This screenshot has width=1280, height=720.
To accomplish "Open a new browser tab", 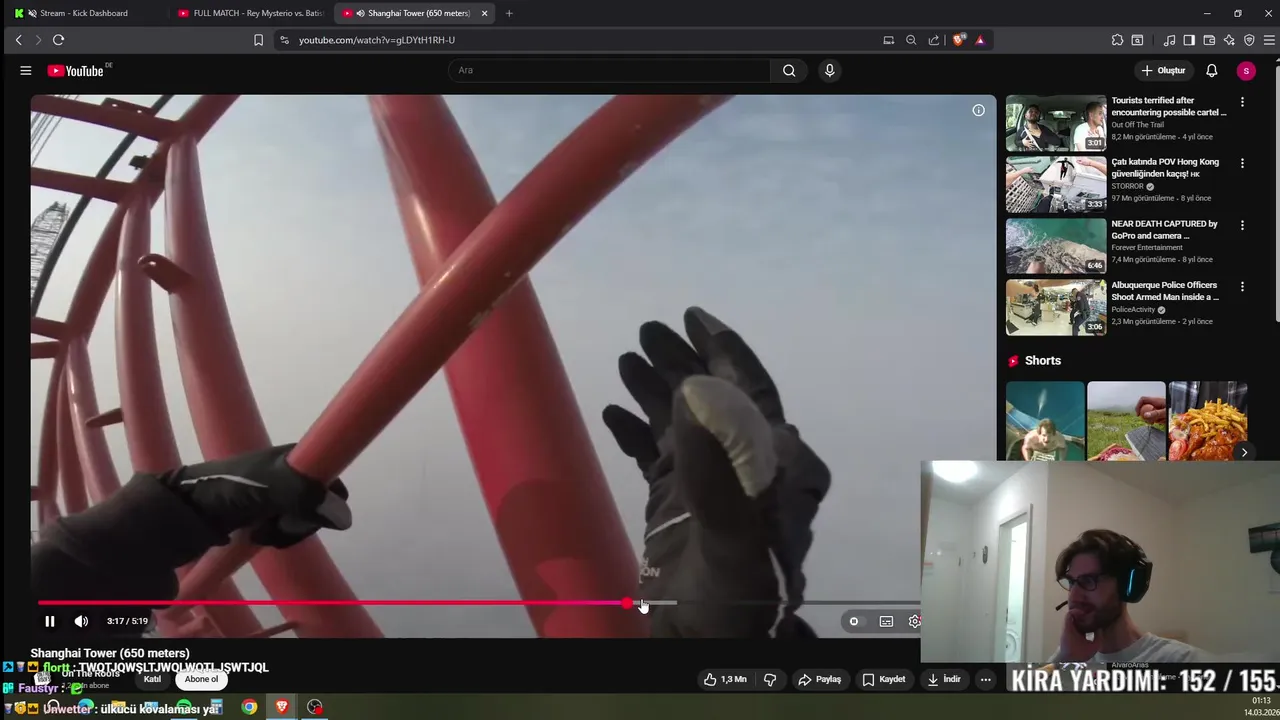I will 509,13.
